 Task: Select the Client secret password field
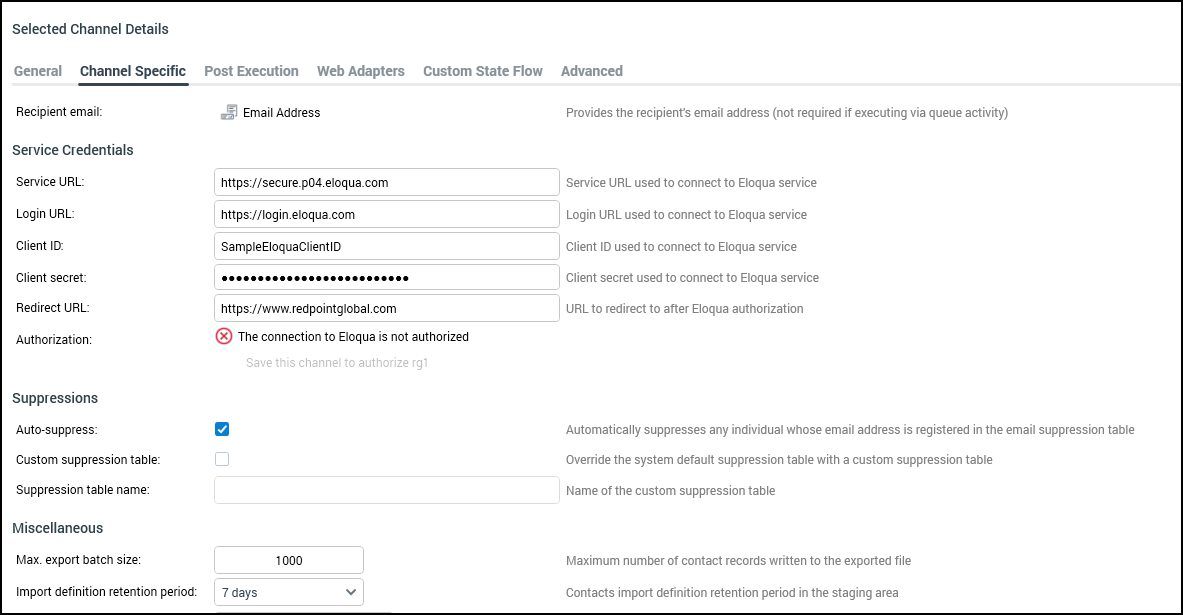tap(386, 277)
